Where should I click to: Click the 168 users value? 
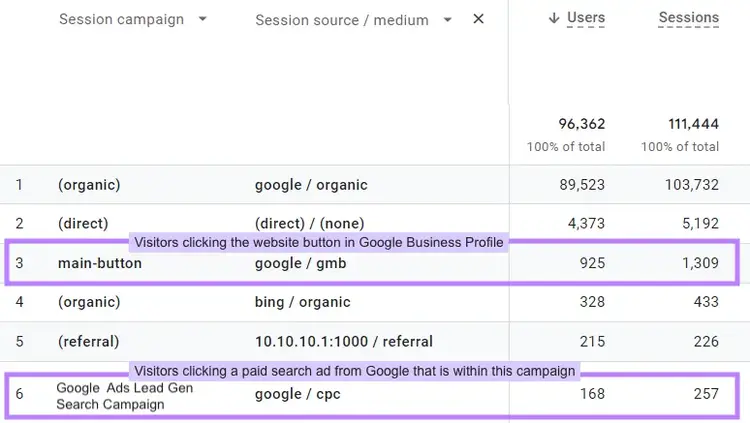[592, 394]
